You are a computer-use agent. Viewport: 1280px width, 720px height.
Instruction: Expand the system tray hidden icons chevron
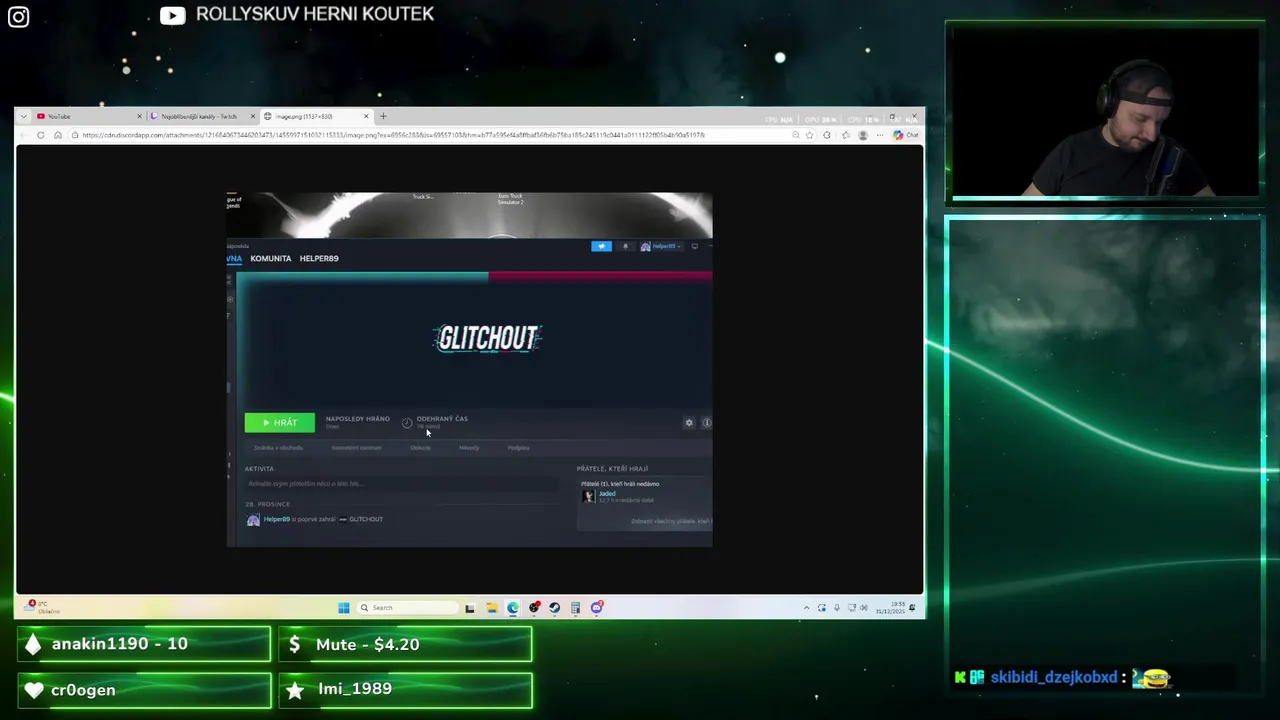pyautogui.click(x=806, y=607)
